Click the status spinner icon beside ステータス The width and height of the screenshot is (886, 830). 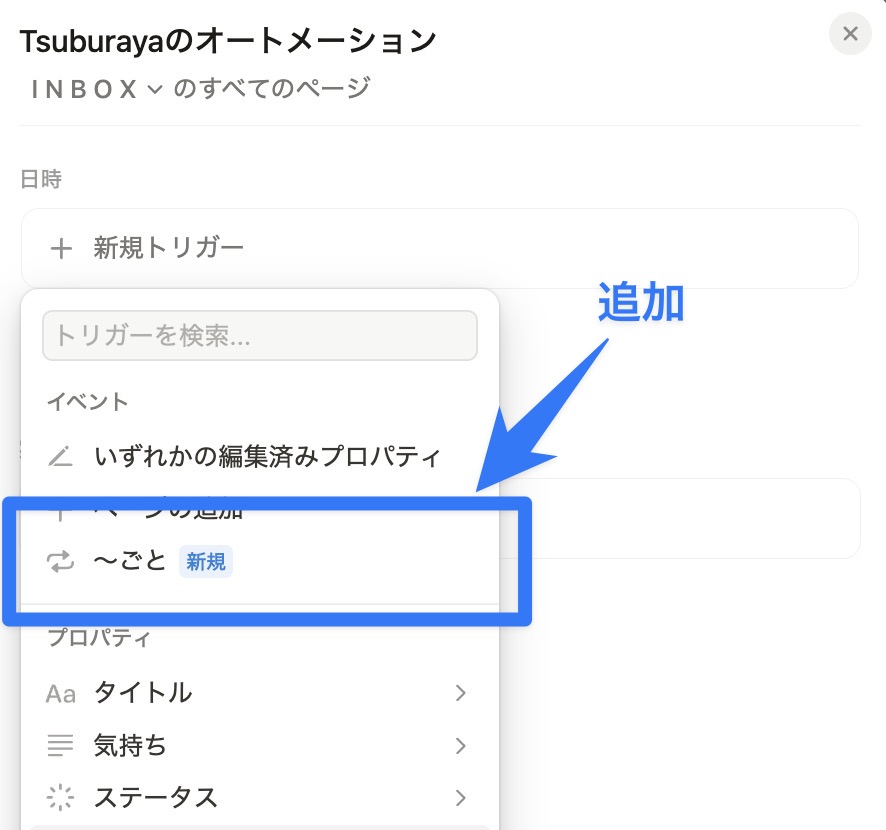coord(60,797)
